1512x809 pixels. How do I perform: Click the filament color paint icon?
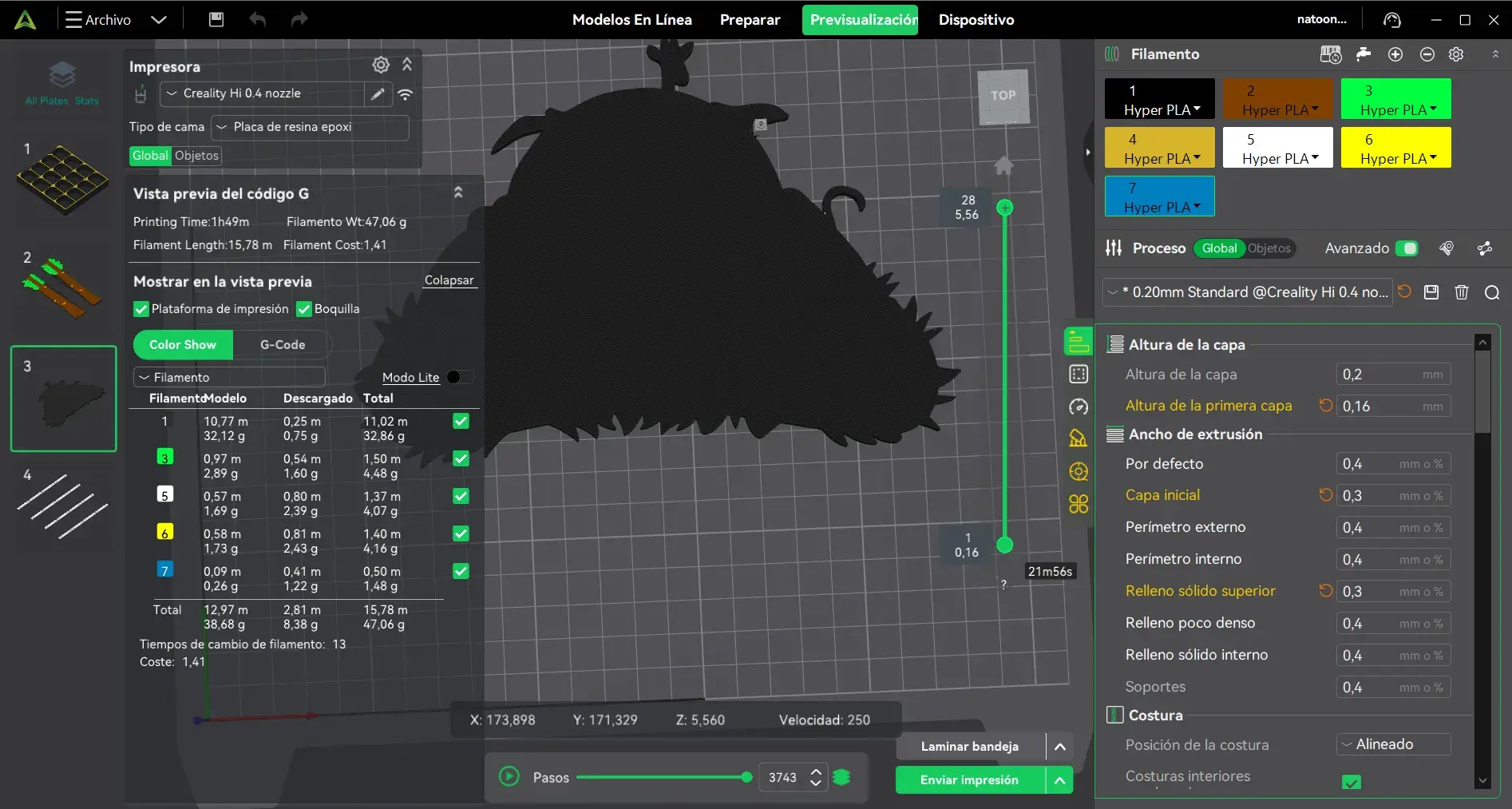click(1364, 54)
